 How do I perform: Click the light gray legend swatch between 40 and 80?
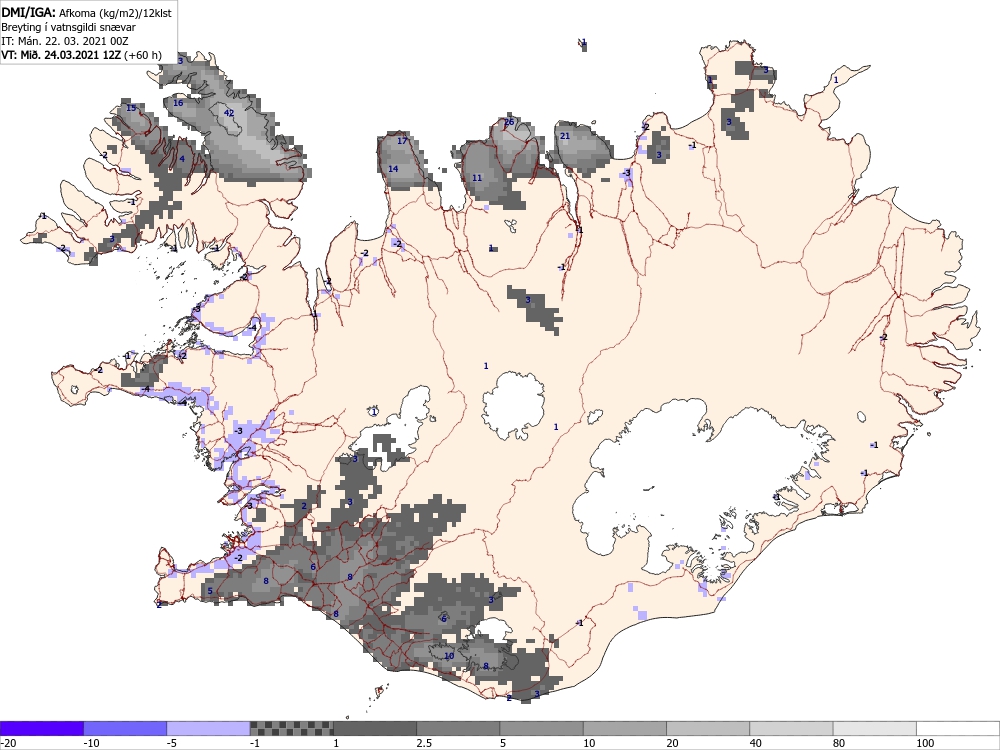791,728
